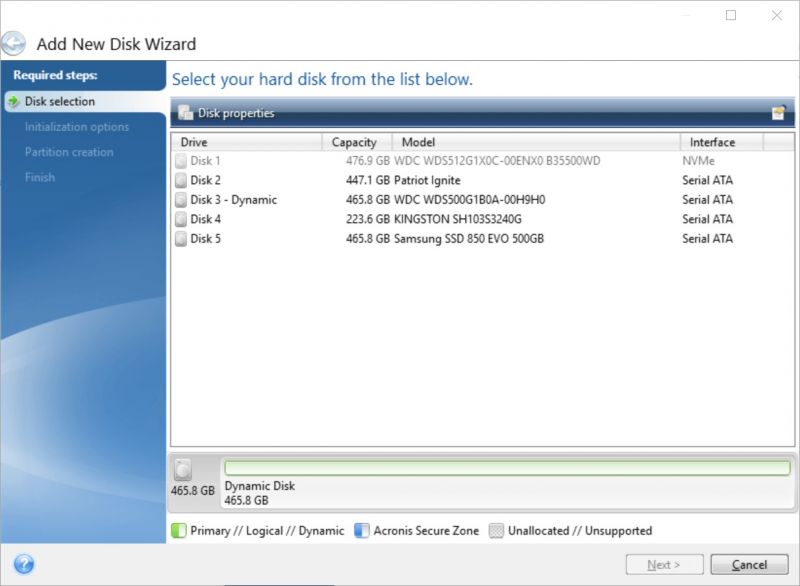
Task: Select the Disk 3 - Dynamic row label
Action: coord(234,200)
